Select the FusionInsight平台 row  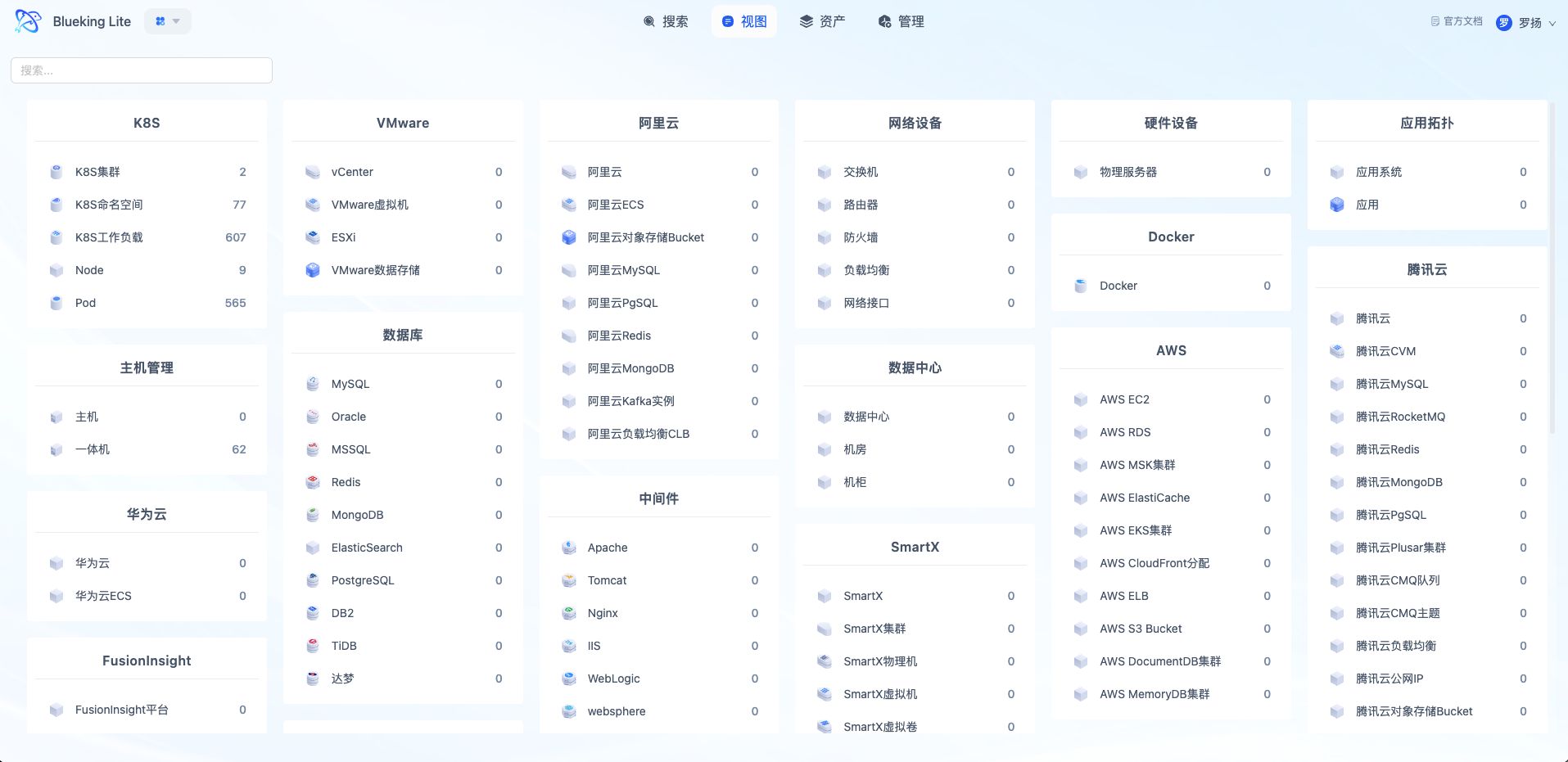click(x=147, y=710)
